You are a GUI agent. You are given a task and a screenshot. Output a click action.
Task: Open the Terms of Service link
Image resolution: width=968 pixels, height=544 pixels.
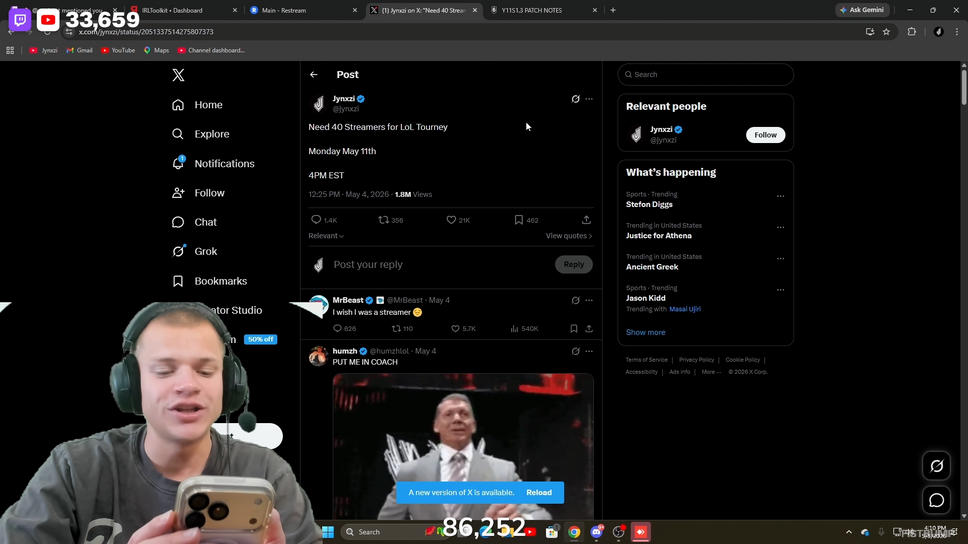[x=646, y=360]
